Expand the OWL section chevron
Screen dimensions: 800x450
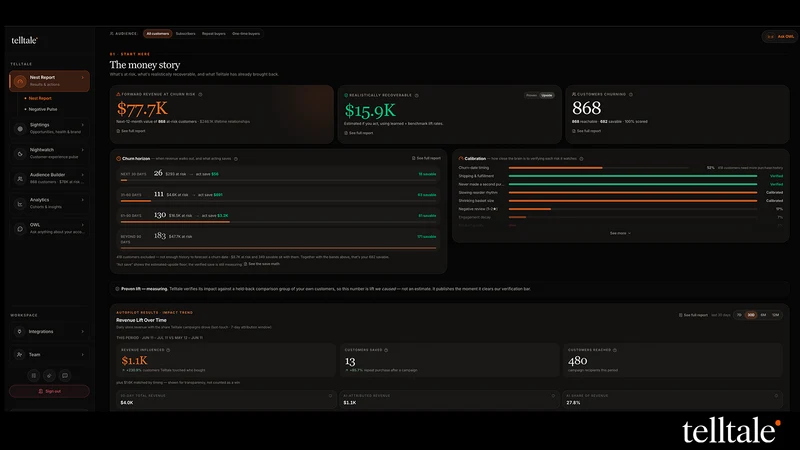tap(83, 225)
